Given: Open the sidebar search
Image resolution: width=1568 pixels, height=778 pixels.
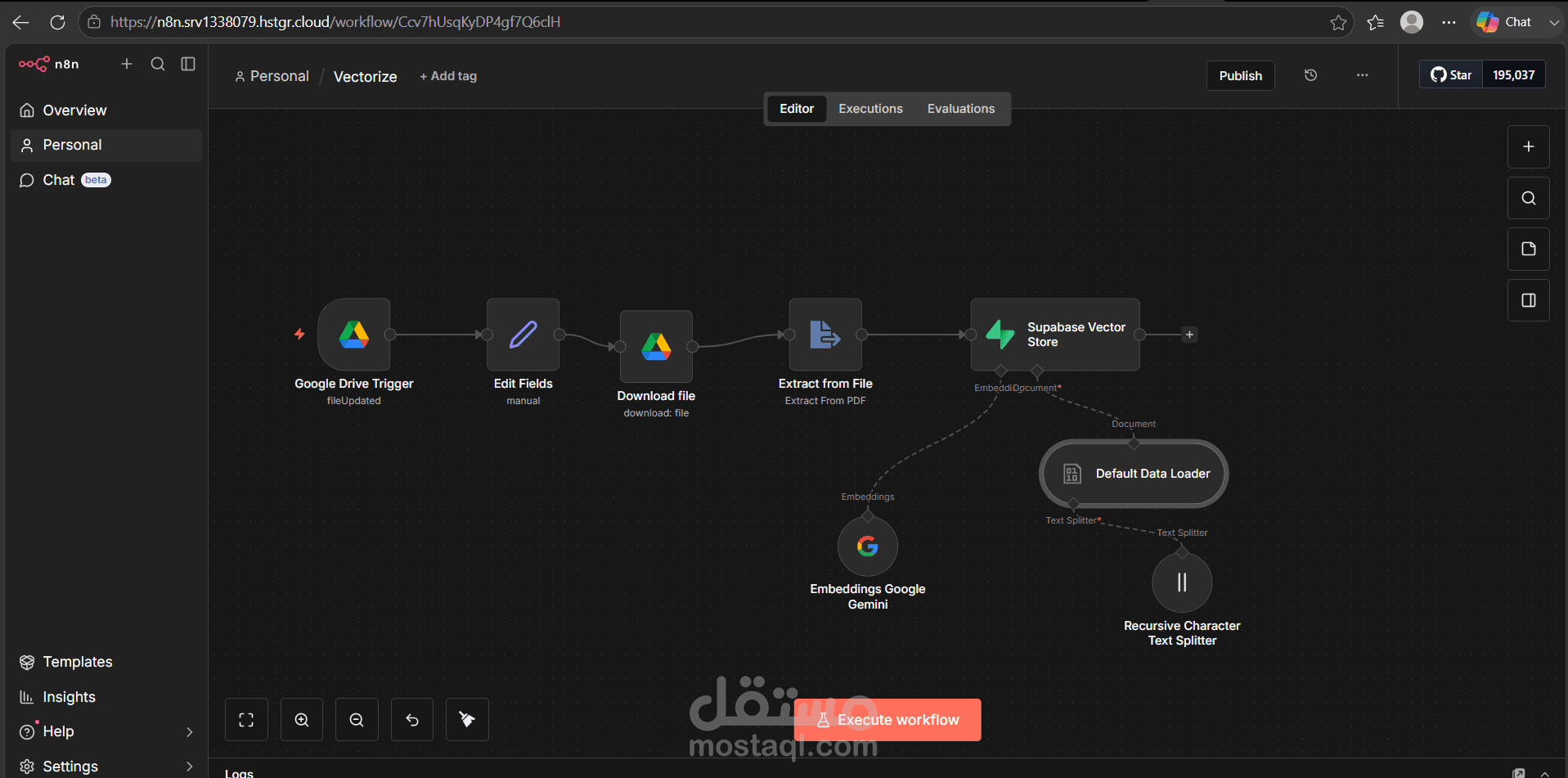Looking at the screenshot, I should pos(158,64).
